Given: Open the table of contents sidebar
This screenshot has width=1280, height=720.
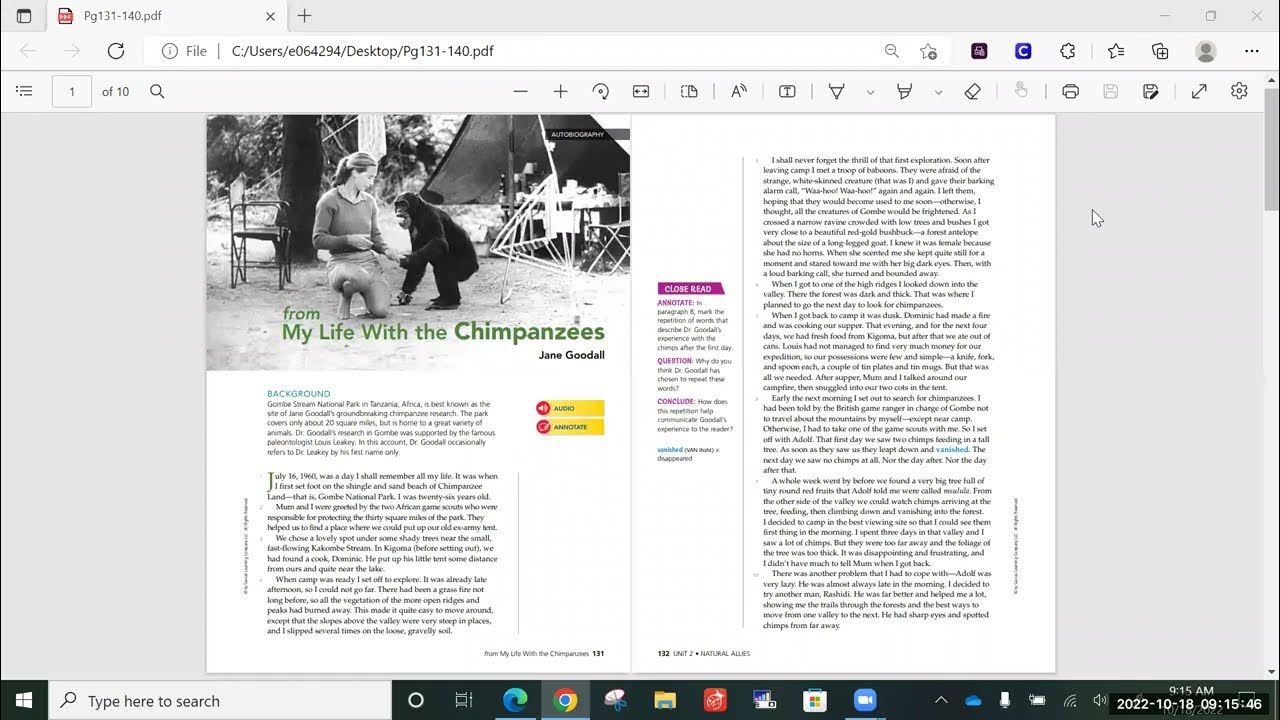Looking at the screenshot, I should (x=25, y=91).
